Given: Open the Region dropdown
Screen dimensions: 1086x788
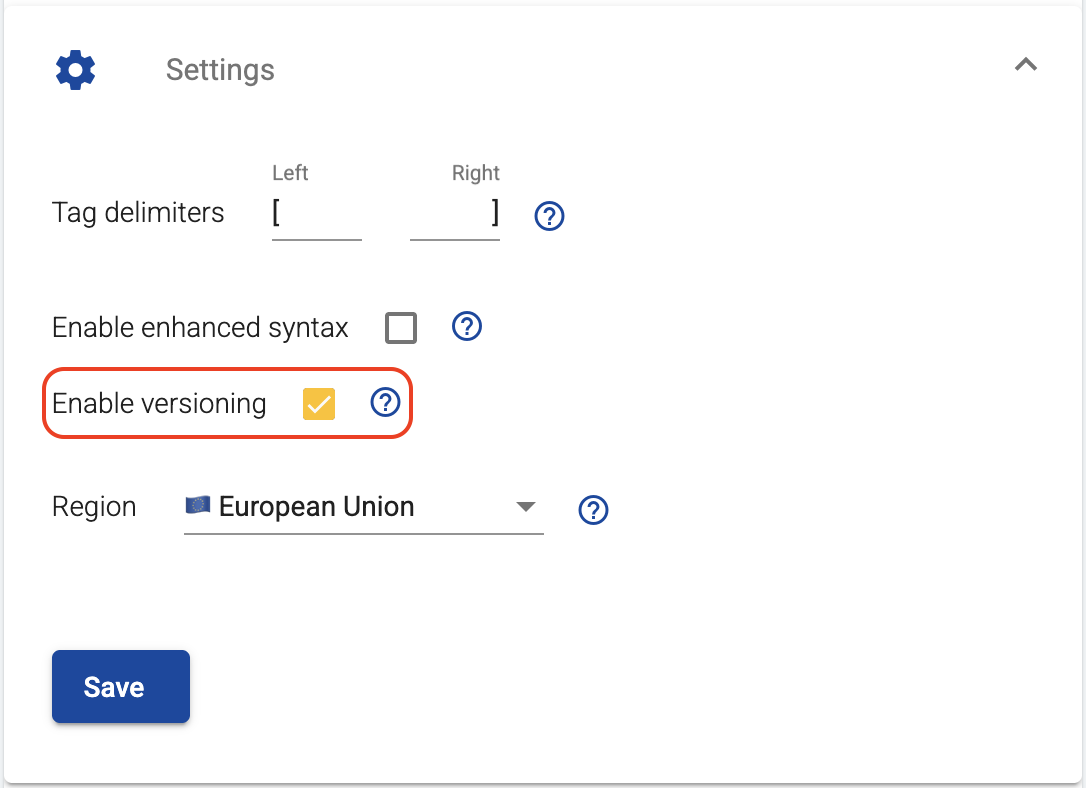Looking at the screenshot, I should (363, 507).
